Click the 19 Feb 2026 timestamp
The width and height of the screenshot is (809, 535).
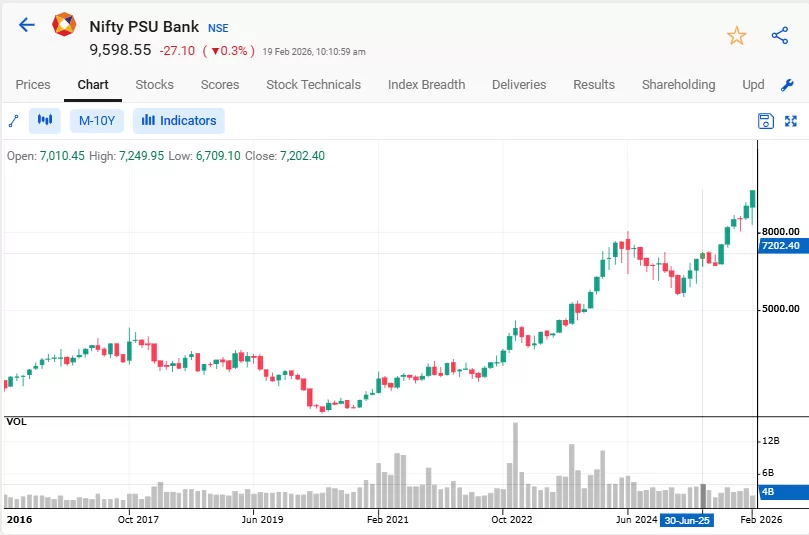[314, 52]
